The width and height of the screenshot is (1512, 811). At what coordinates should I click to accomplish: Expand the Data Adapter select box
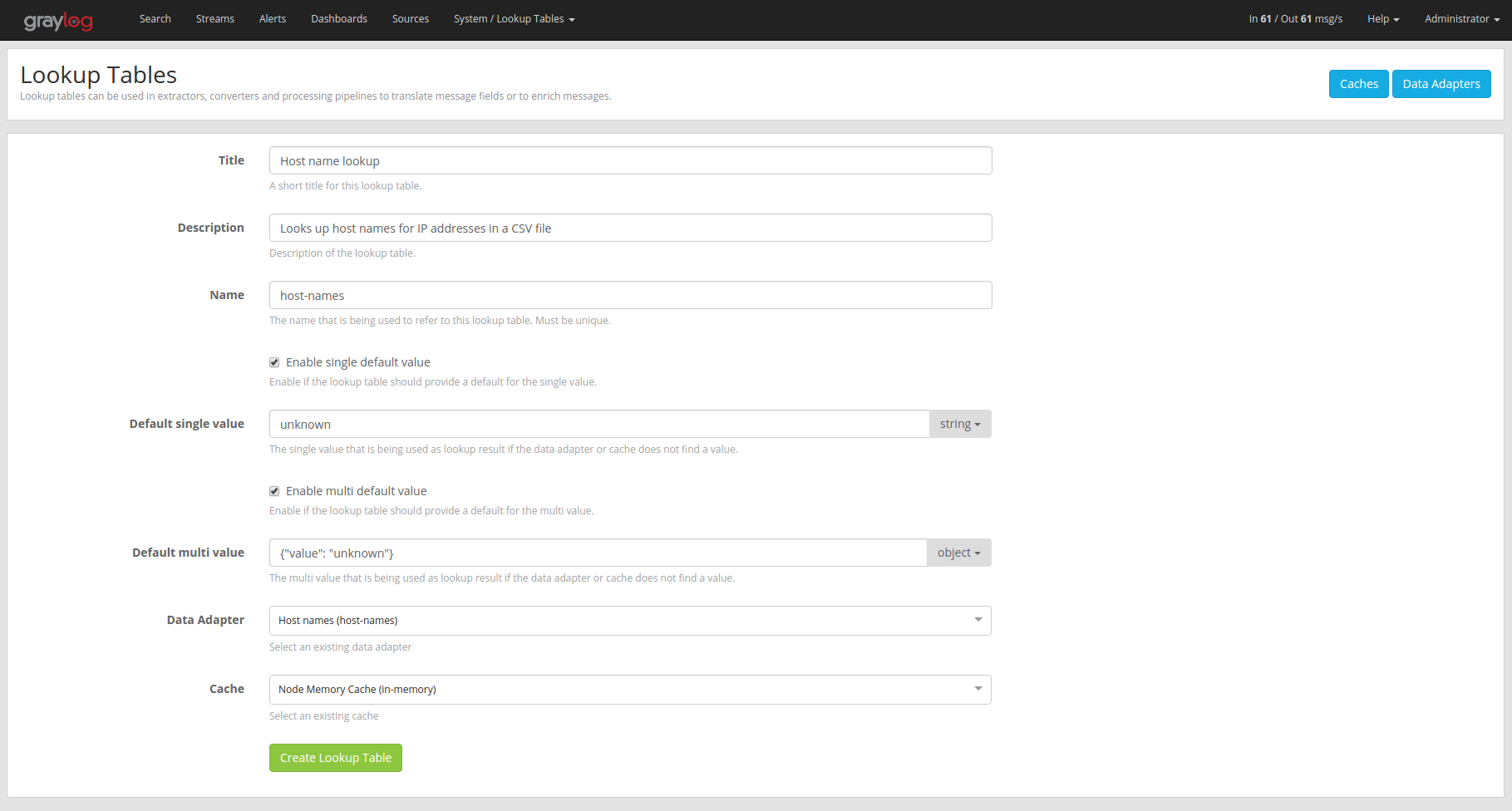pos(629,621)
